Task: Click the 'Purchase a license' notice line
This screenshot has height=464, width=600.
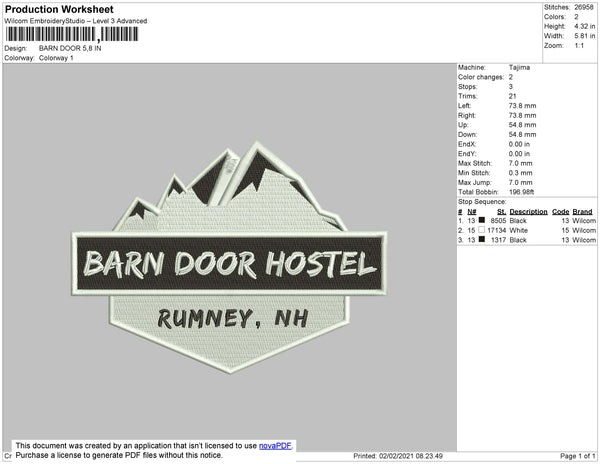Action: pyautogui.click(x=119, y=455)
